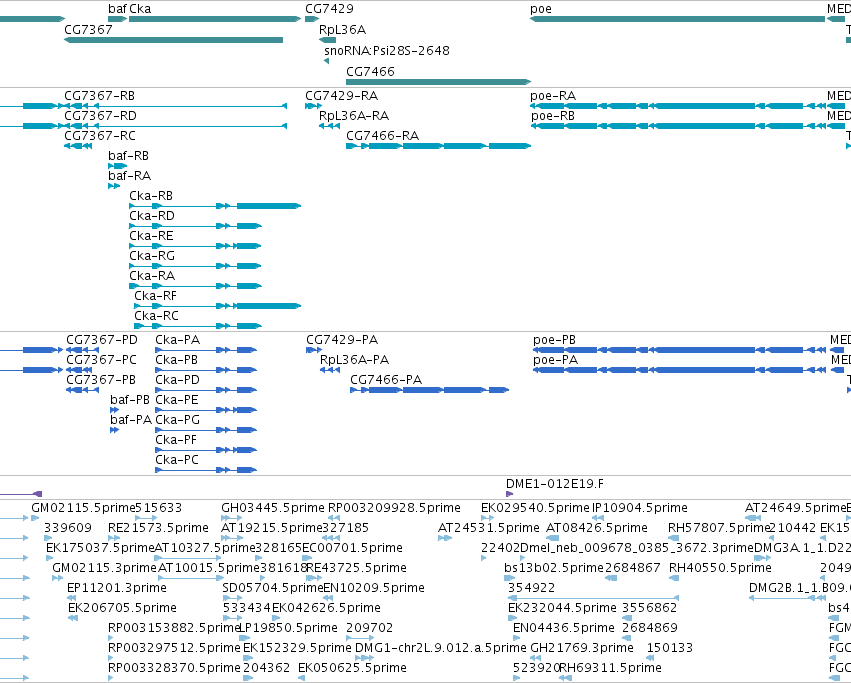Viewport: 851px width, 683px height.
Task: Click transcript Cka-RE
Action: (195, 246)
